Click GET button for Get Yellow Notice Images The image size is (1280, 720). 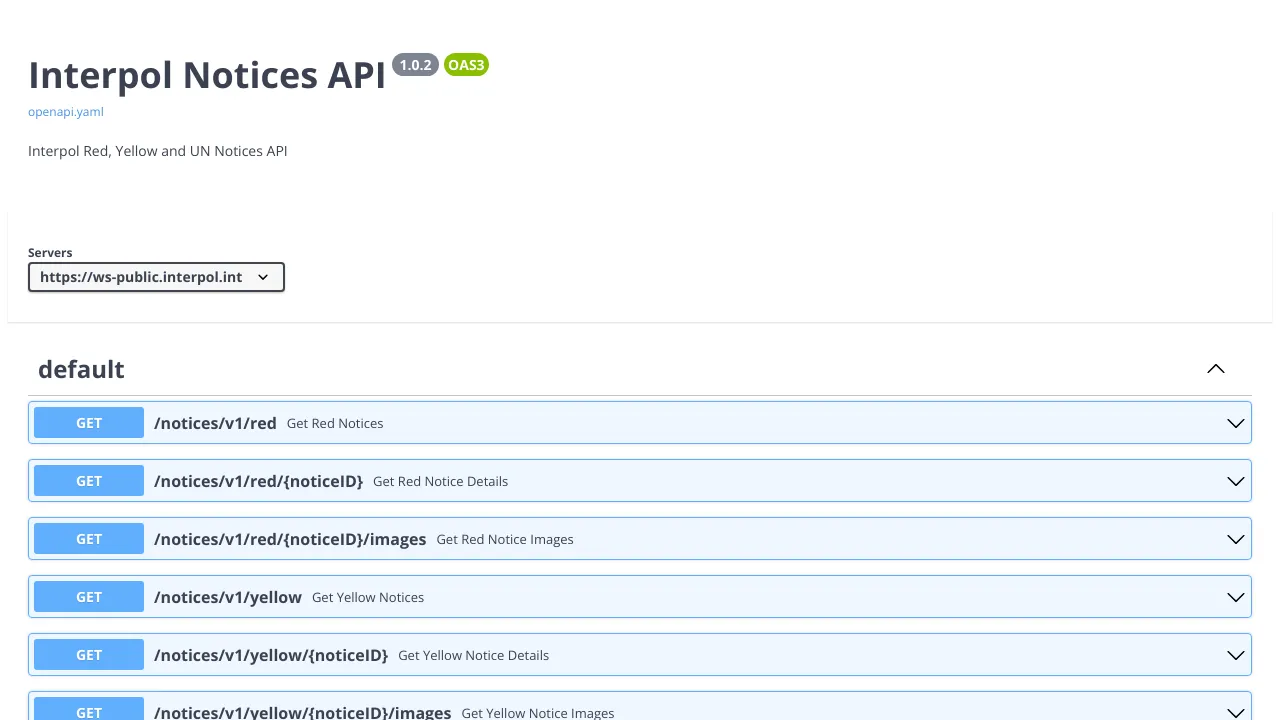point(89,709)
